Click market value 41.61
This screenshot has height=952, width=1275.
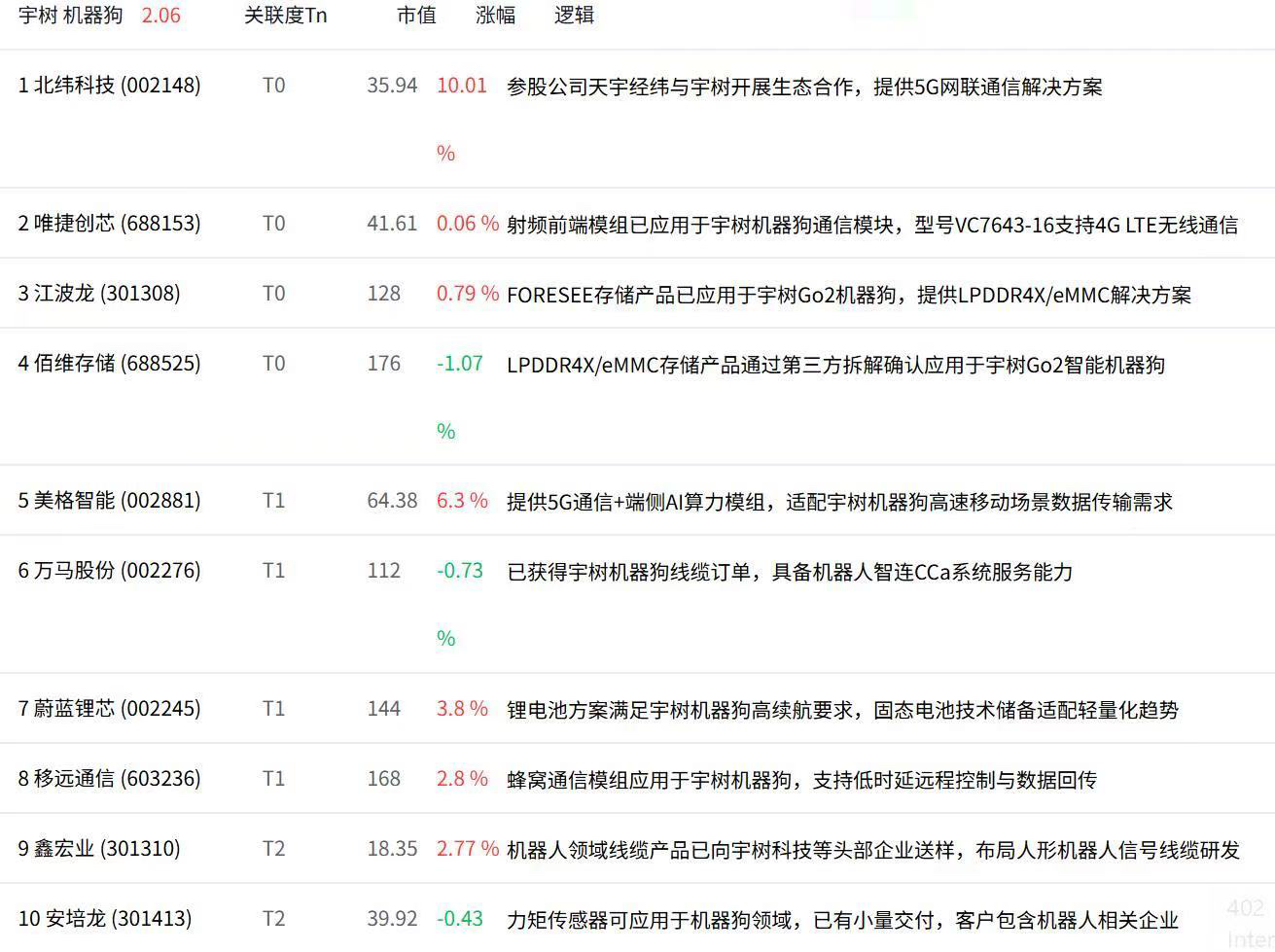click(392, 224)
